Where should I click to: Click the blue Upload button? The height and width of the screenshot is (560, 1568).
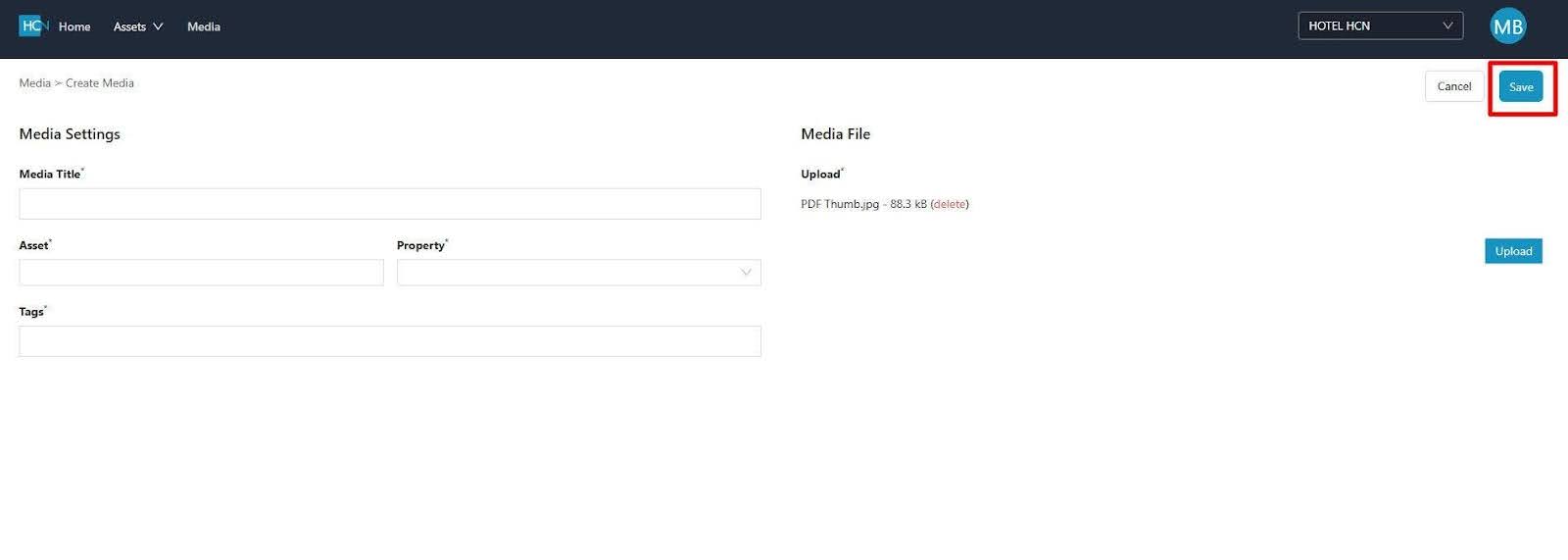(x=1513, y=251)
